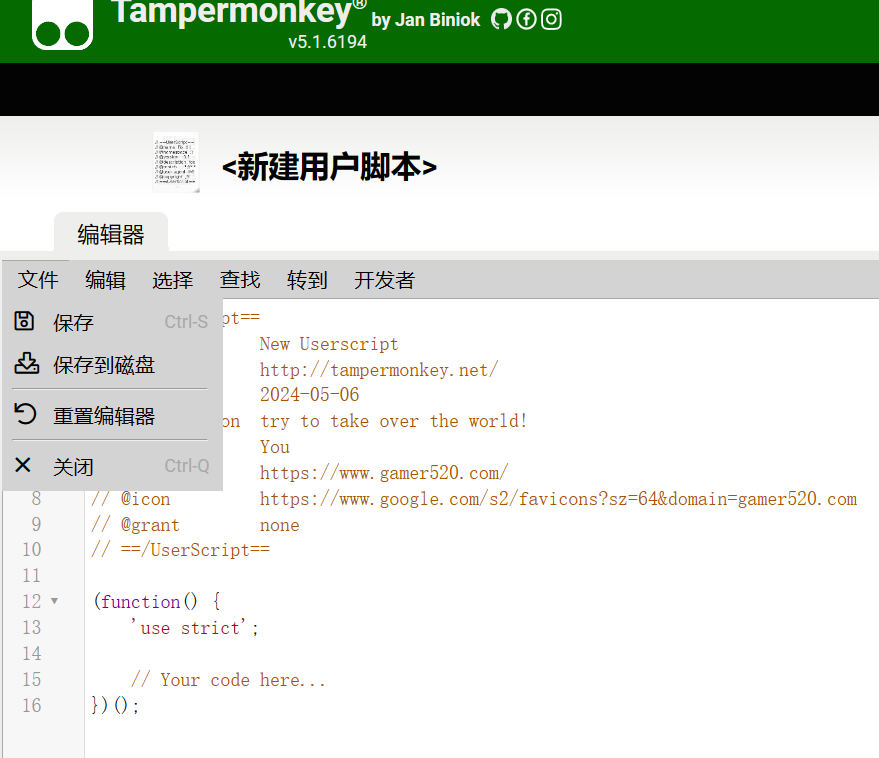Click the 2024-05-06 version value
The height and width of the screenshot is (758, 879).
pos(309,395)
